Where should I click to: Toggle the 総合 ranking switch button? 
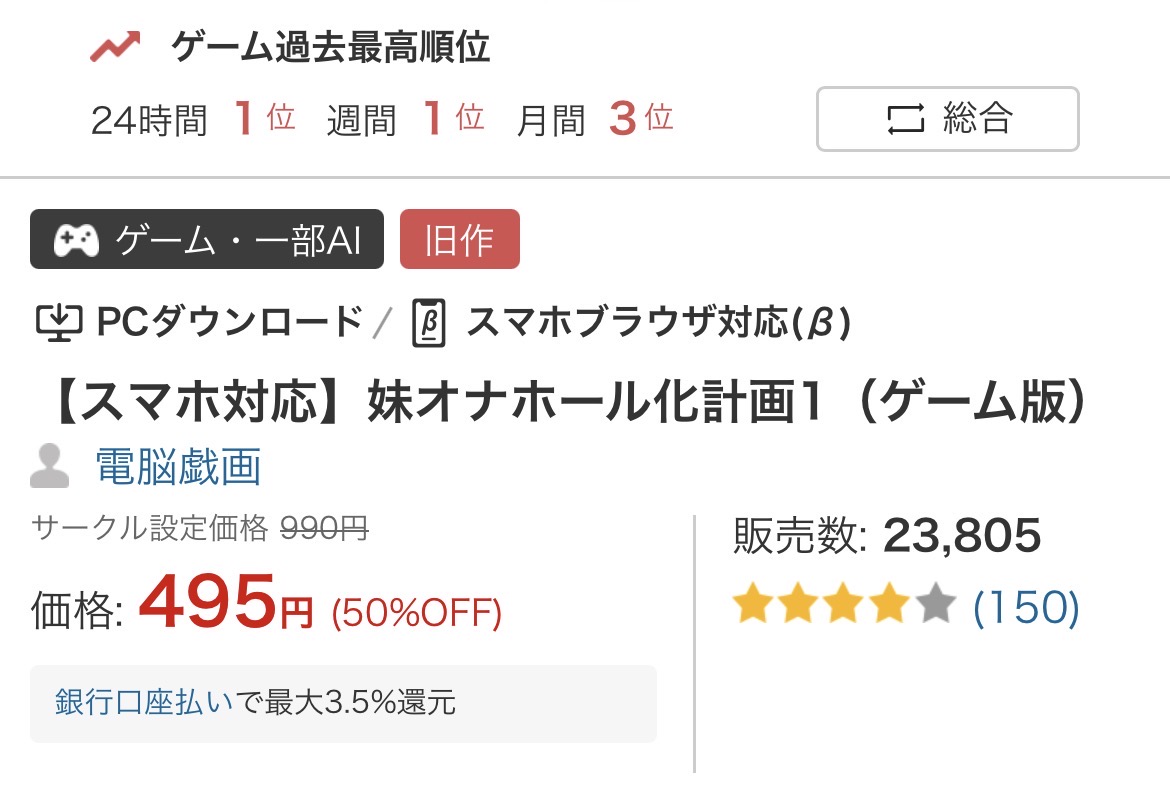click(947, 119)
